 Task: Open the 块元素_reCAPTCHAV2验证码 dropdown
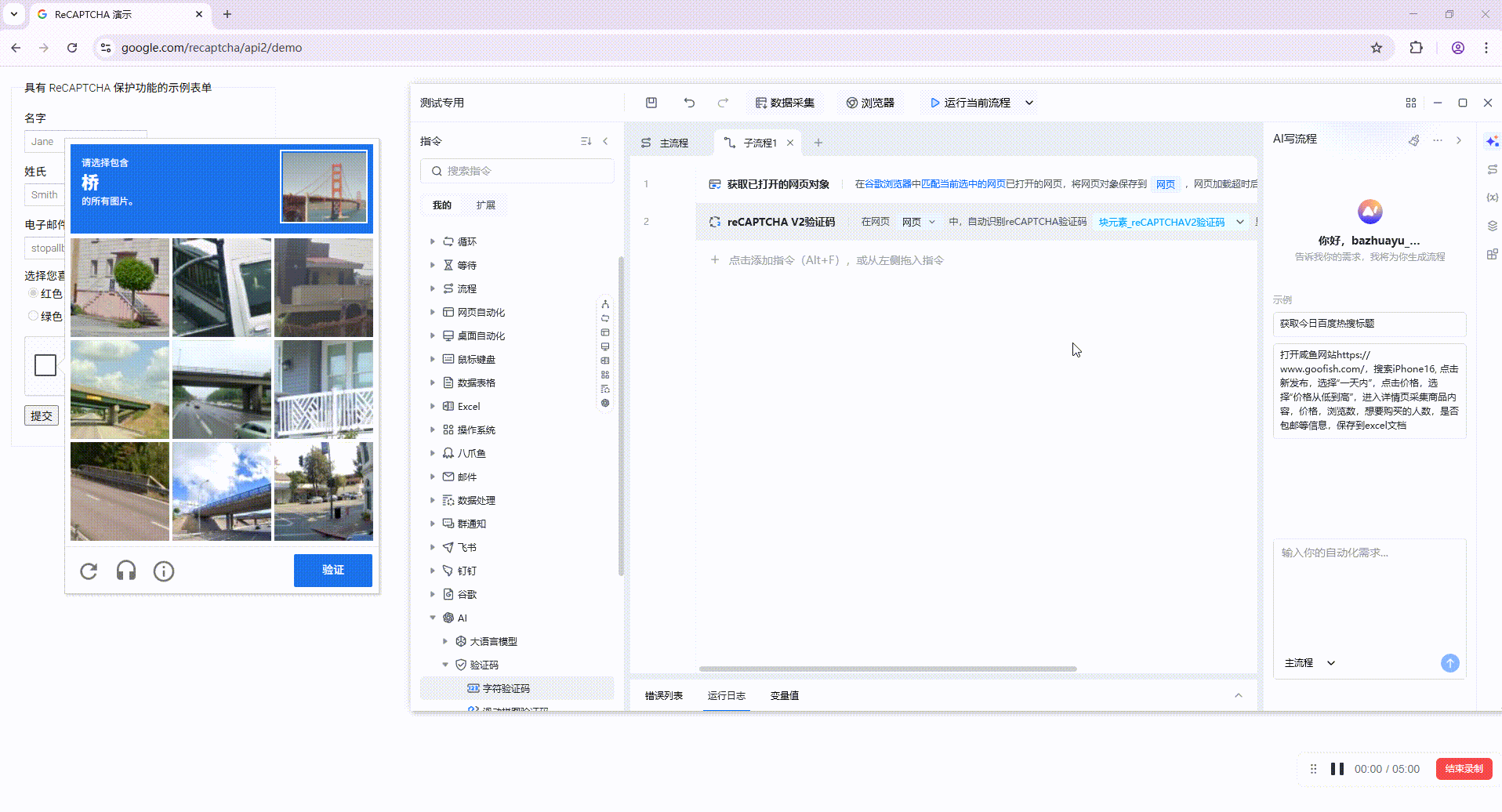click(x=1171, y=222)
